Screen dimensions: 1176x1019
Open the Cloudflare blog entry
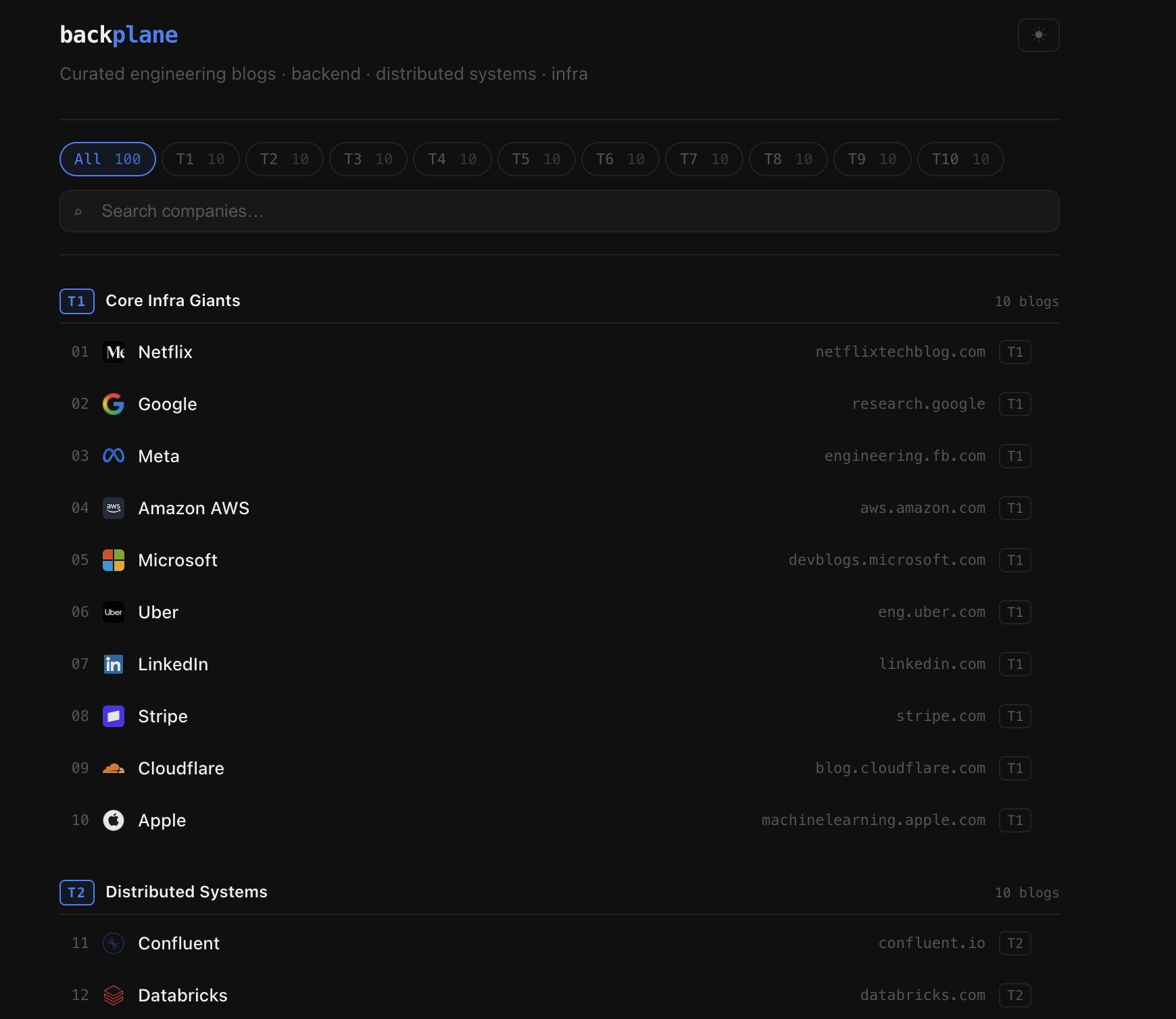point(559,768)
